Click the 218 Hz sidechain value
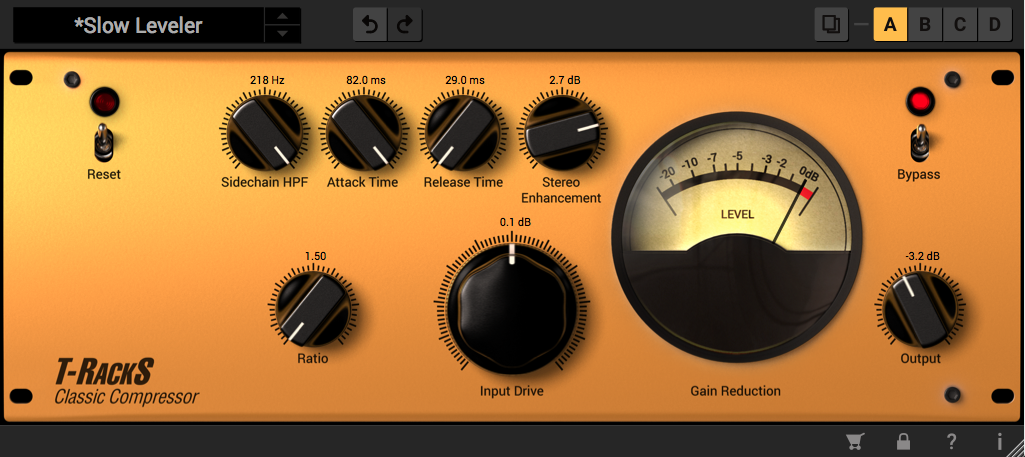The height and width of the screenshot is (457, 1025). click(267, 80)
